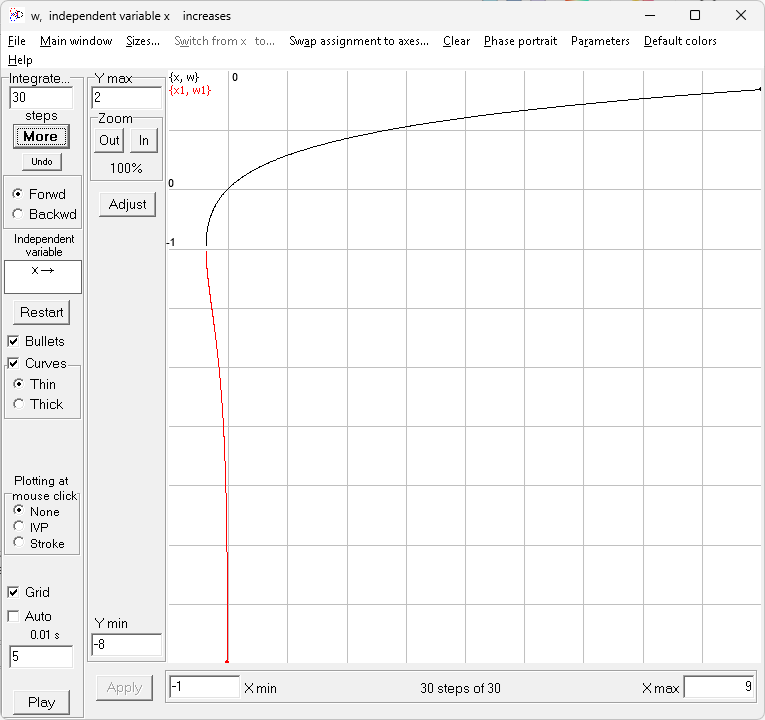Toggle the Bullets checkbox
Screen dimensions: 765x720
14,341
